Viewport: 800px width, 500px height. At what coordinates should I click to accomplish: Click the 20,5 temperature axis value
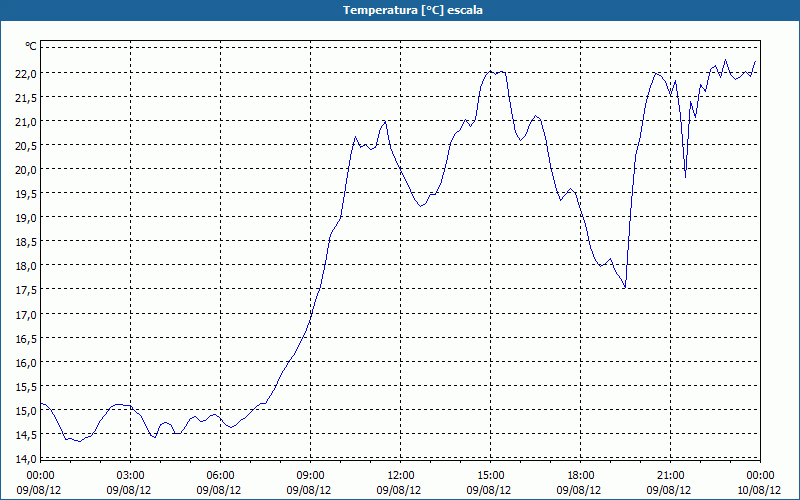[x=26, y=146]
